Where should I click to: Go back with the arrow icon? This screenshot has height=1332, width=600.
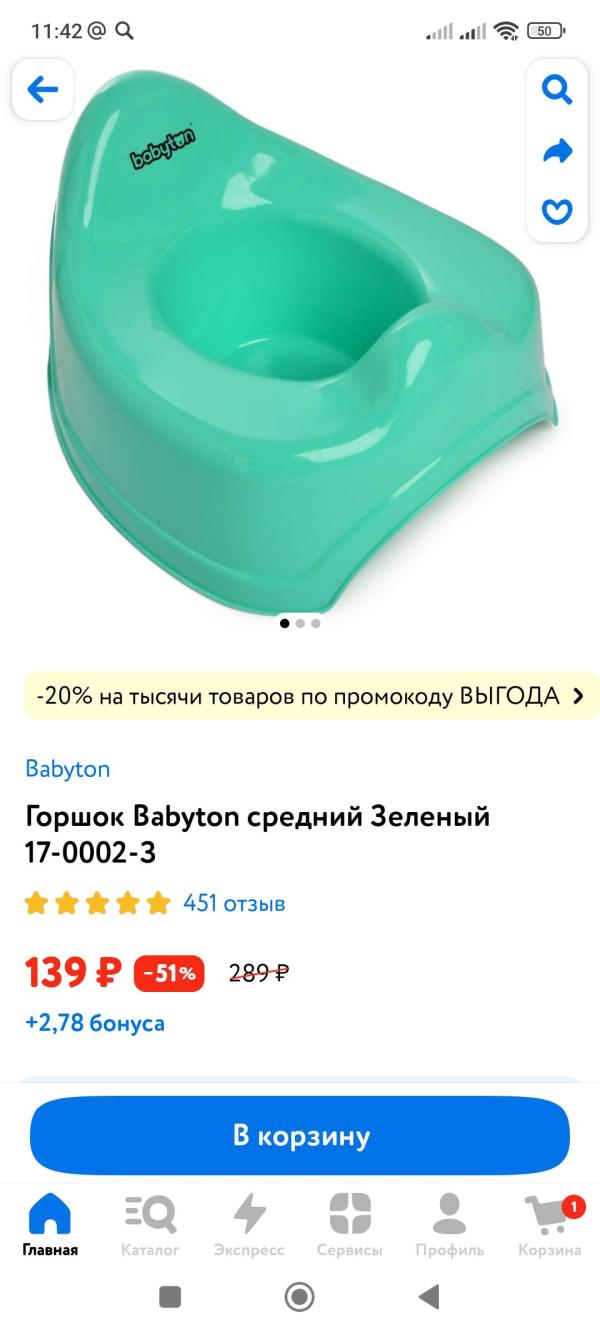click(42, 90)
